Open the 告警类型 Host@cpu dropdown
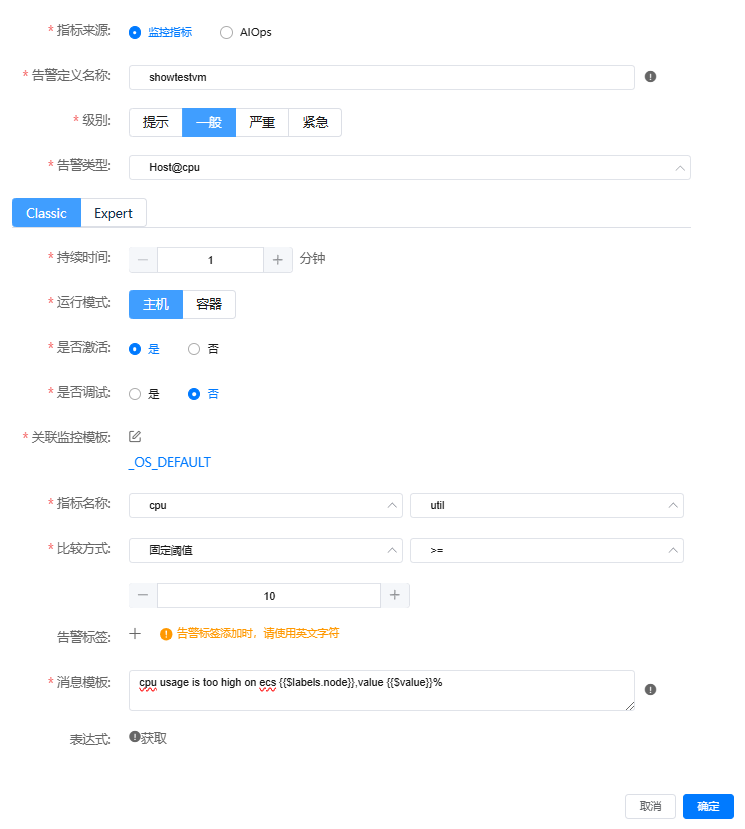Viewport: 745px width, 829px height. tap(409, 167)
